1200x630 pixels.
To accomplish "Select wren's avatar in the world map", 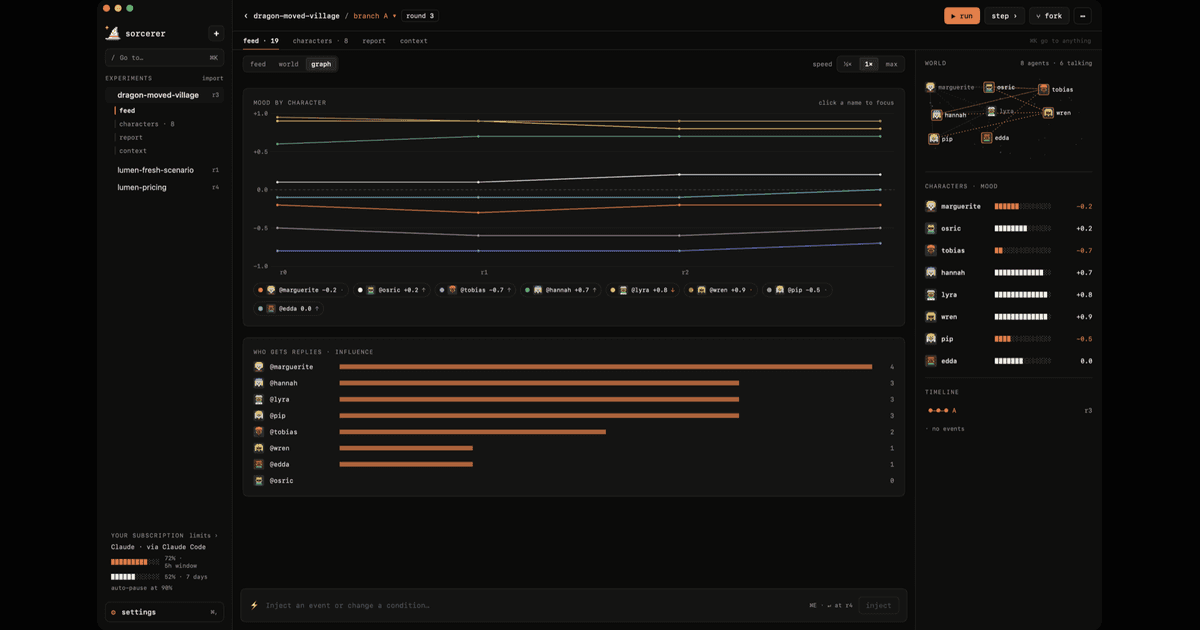I will [1048, 113].
